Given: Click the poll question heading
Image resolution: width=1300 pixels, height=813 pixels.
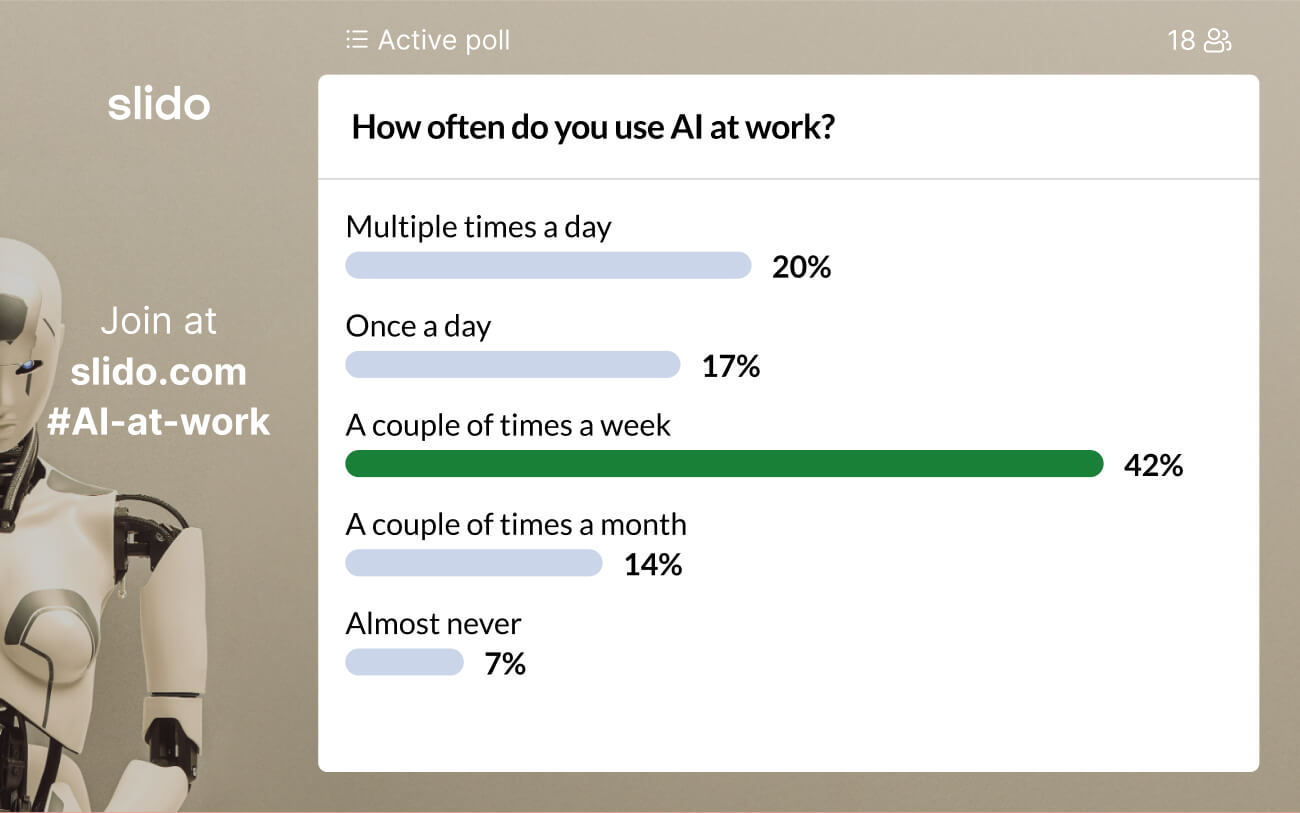Looking at the screenshot, I should pyautogui.click(x=593, y=128).
